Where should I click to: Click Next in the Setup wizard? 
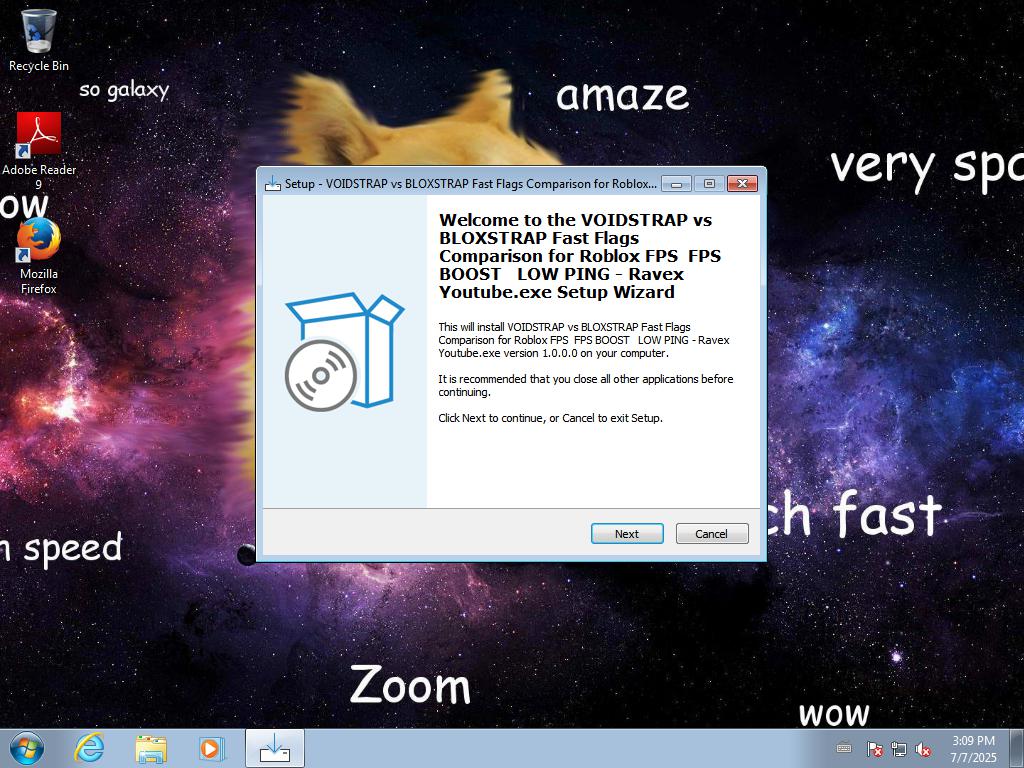tap(627, 534)
